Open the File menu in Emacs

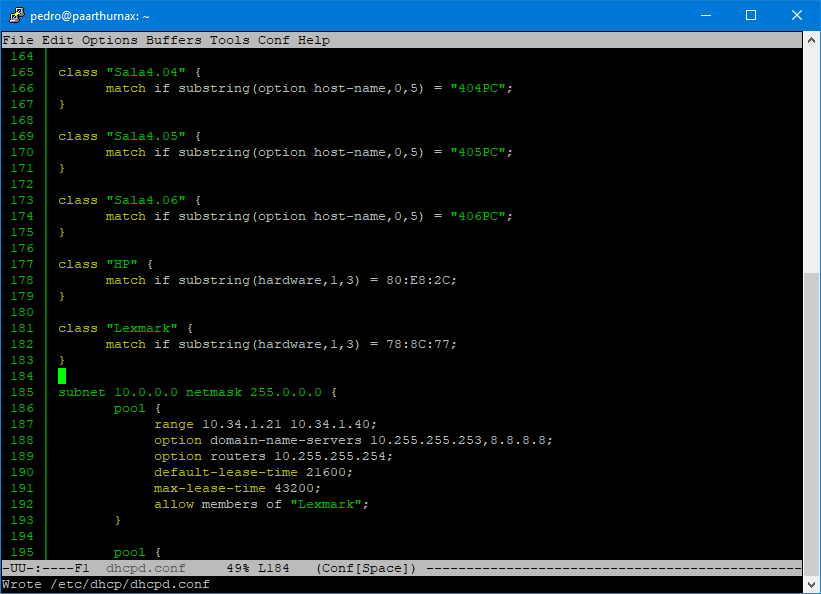click(18, 40)
